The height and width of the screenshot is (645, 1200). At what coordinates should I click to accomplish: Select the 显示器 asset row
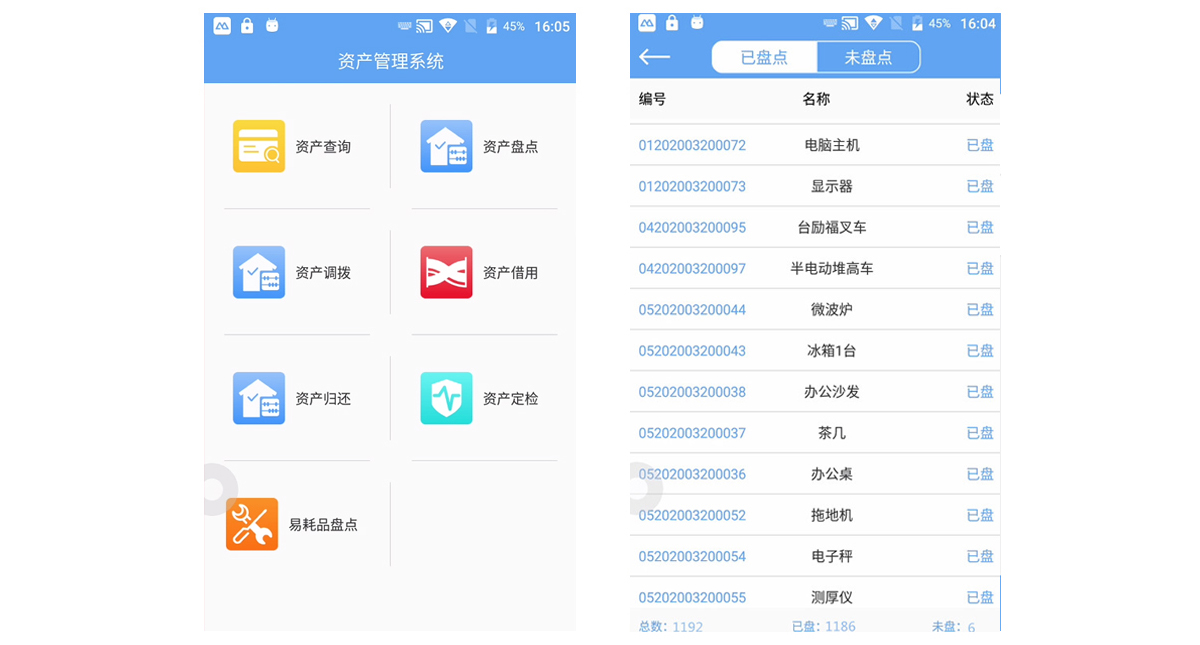pos(831,186)
